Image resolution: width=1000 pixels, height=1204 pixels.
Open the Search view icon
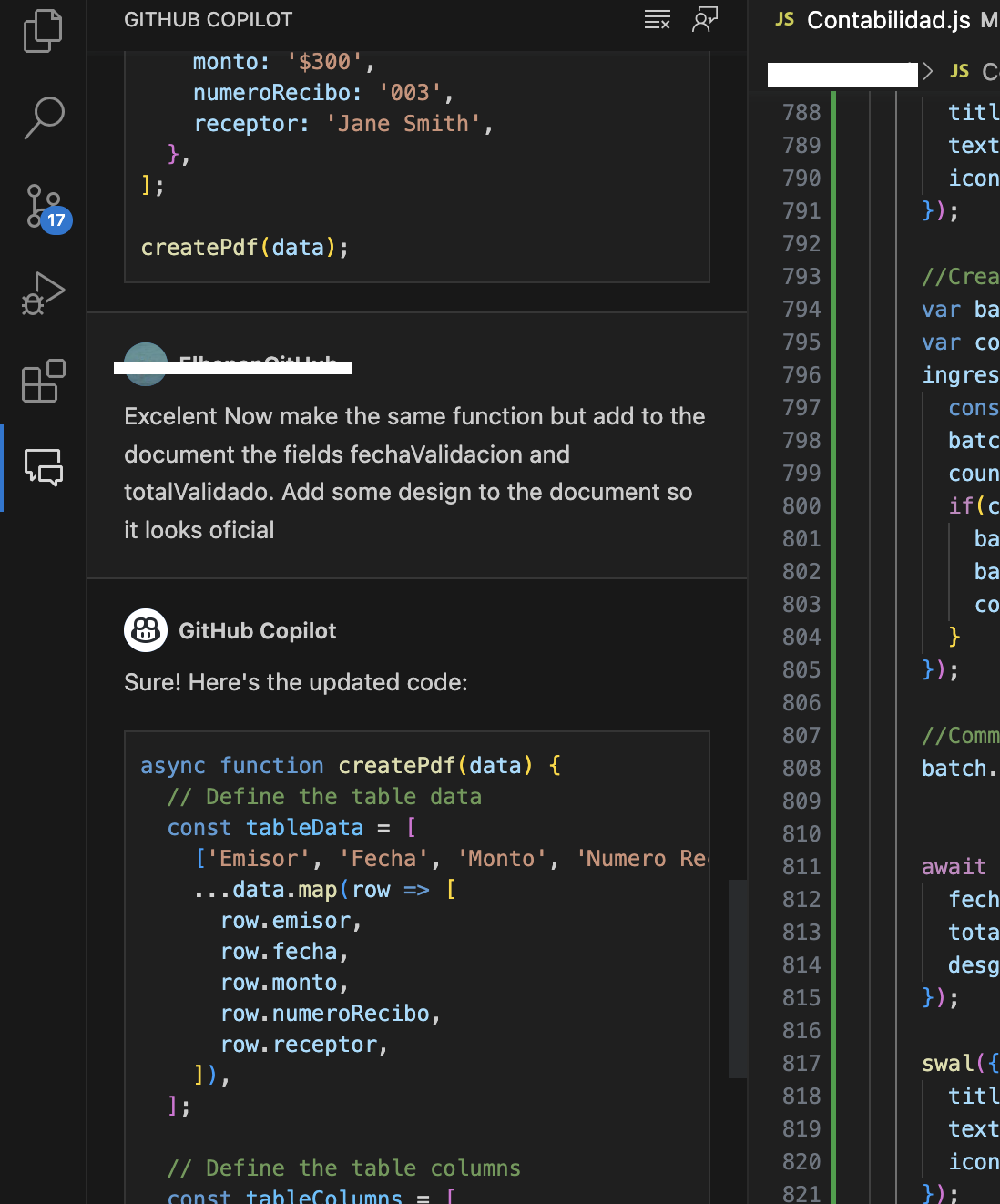click(x=43, y=117)
